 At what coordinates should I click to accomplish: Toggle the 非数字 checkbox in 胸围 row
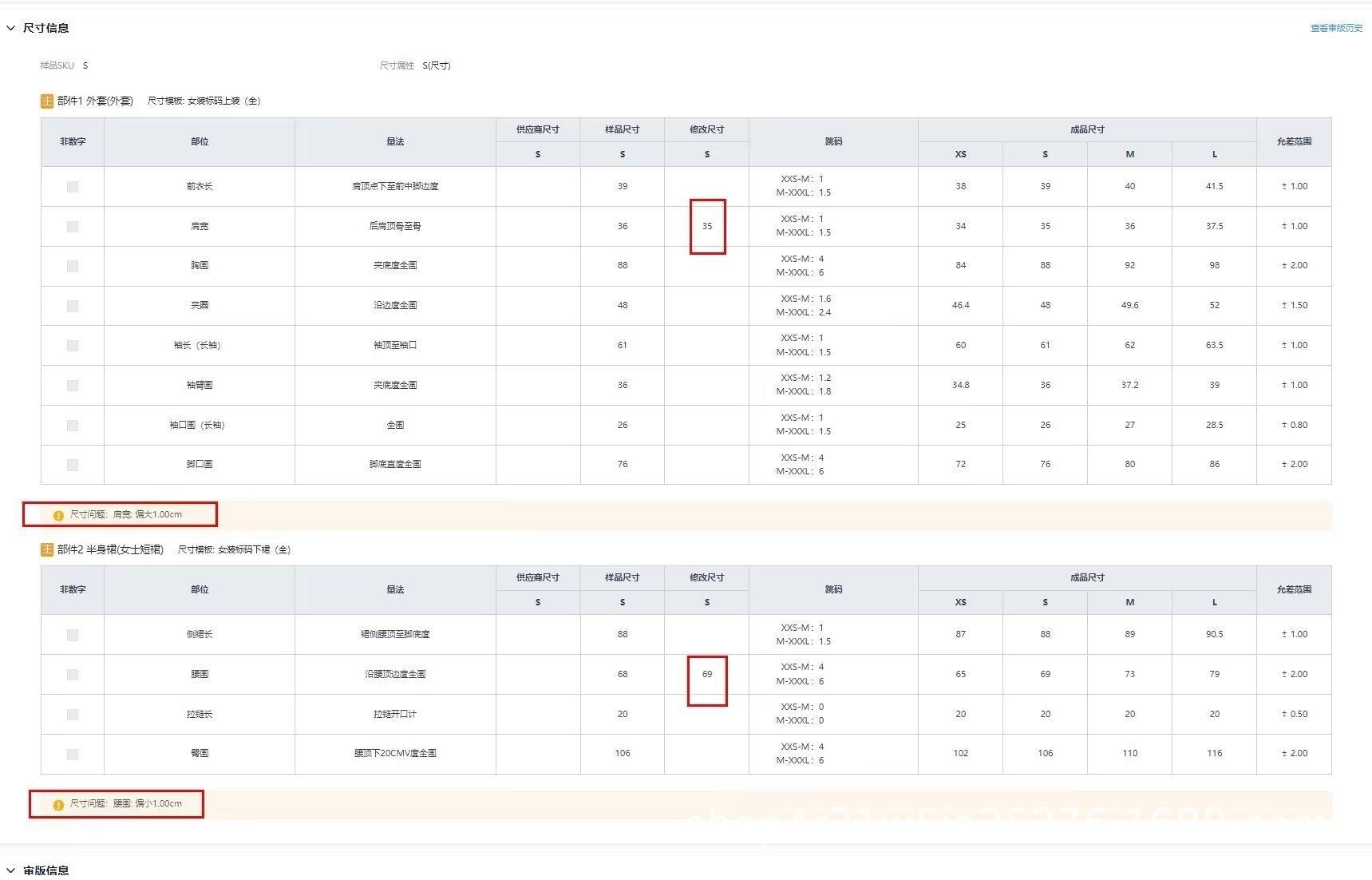(73, 266)
